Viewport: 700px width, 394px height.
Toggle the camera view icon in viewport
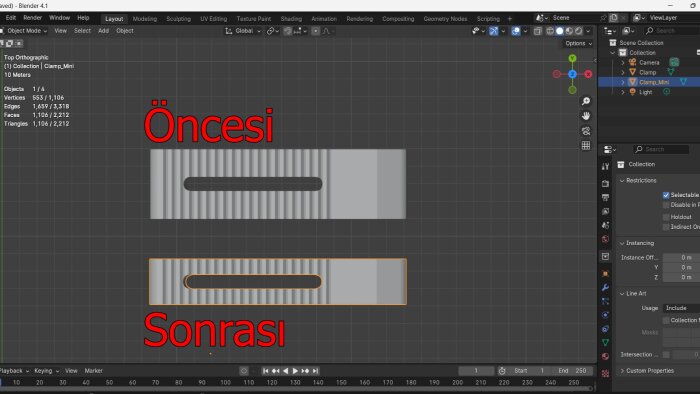point(586,131)
